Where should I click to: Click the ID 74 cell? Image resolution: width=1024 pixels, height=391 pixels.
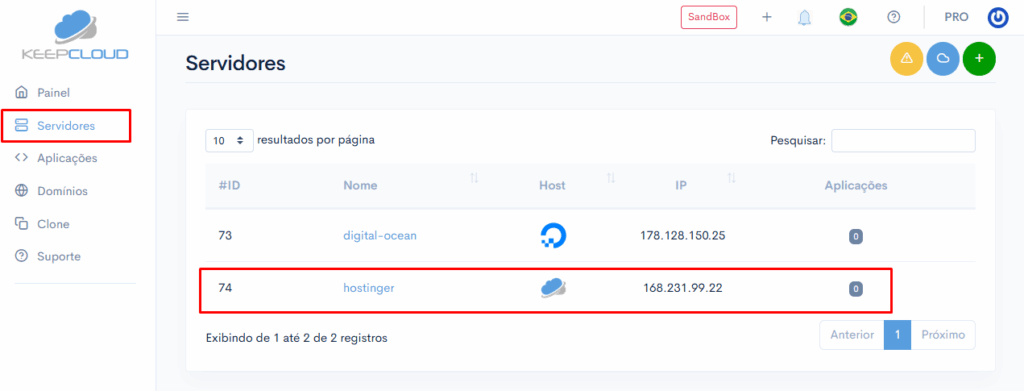point(225,287)
